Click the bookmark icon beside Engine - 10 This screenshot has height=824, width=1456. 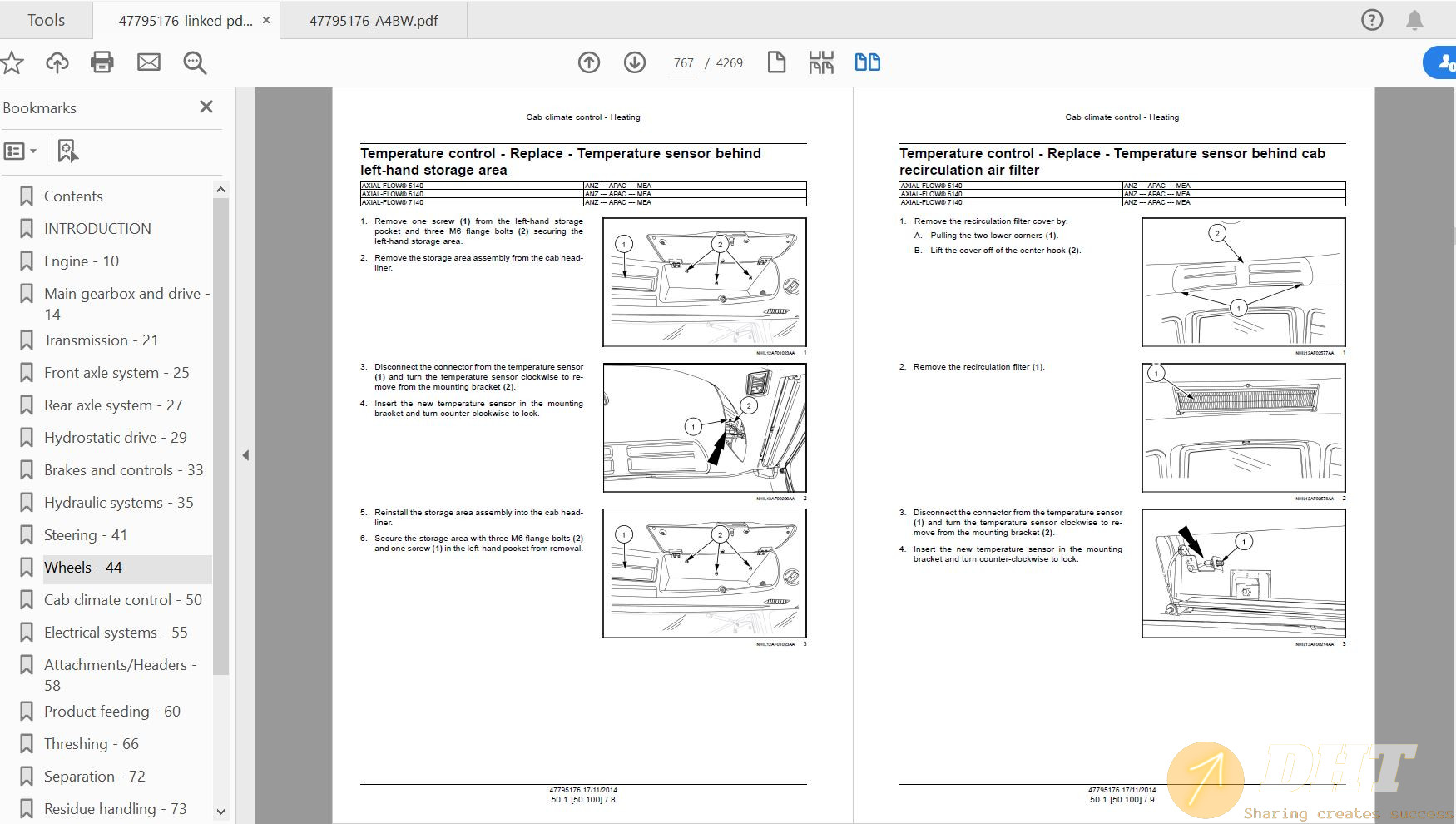click(27, 261)
